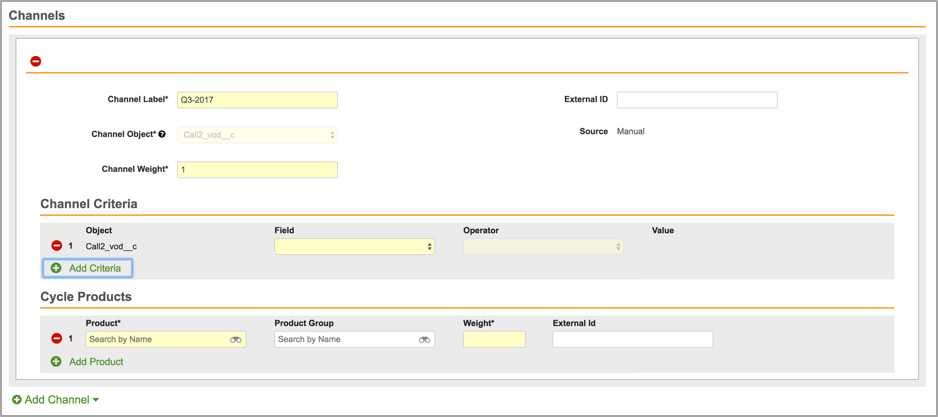This screenshot has height=417, width=938.
Task: Open the Operator dropdown in Channel Criteria
Action: 542,246
